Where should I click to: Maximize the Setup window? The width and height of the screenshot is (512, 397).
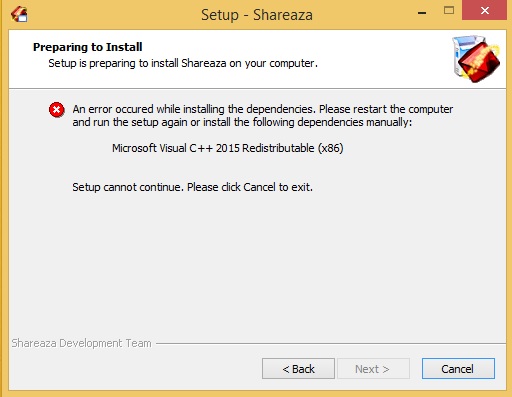[449, 10]
